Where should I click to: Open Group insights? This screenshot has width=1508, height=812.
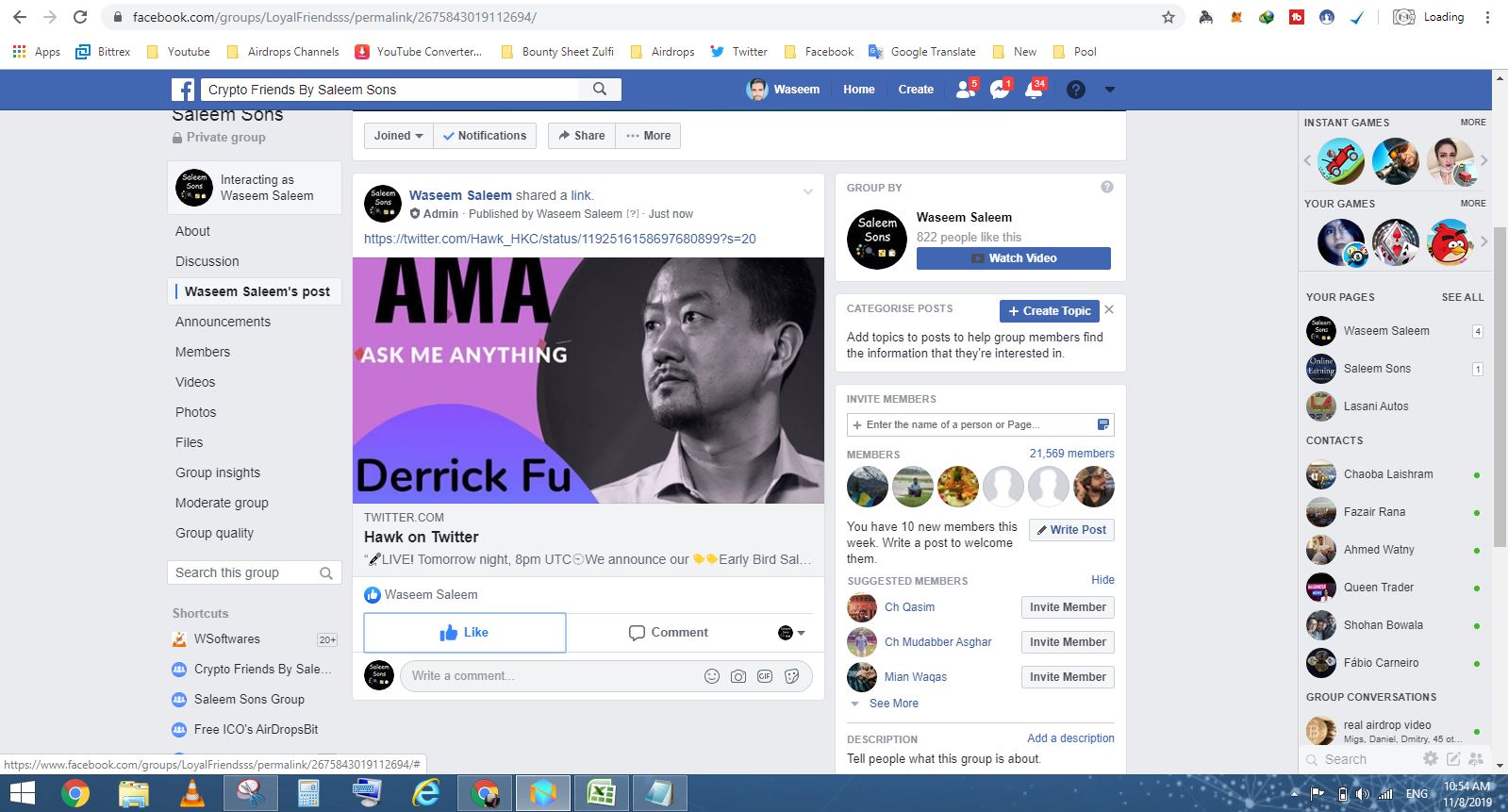click(x=218, y=472)
